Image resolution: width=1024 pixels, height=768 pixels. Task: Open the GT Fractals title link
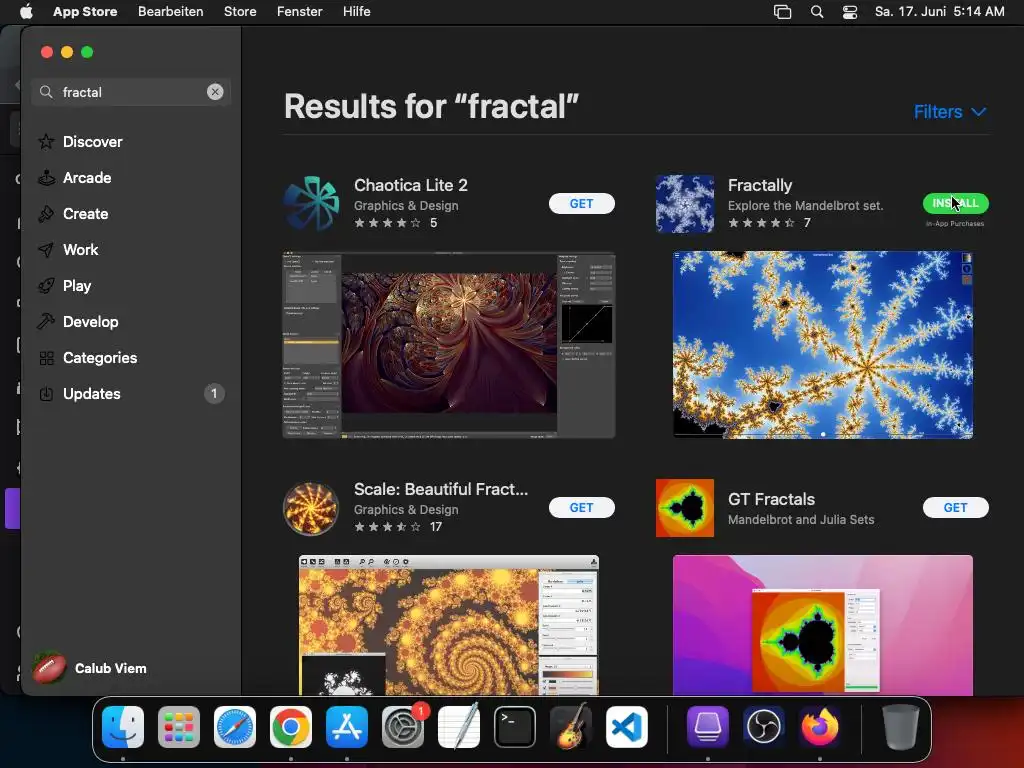(x=771, y=499)
